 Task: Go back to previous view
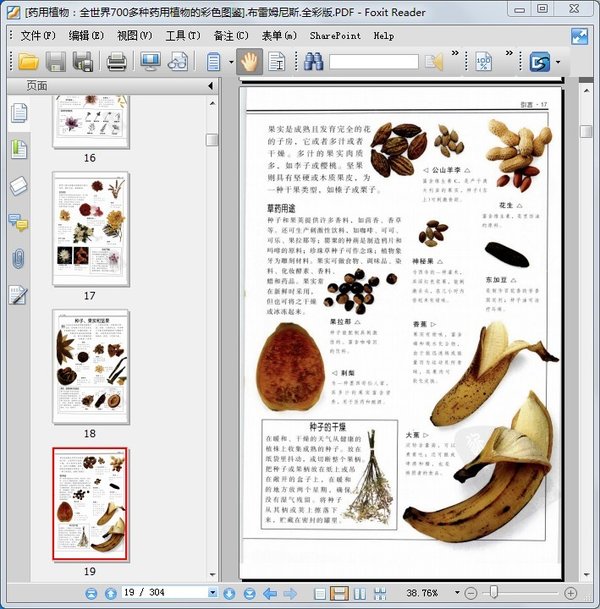click(270, 593)
